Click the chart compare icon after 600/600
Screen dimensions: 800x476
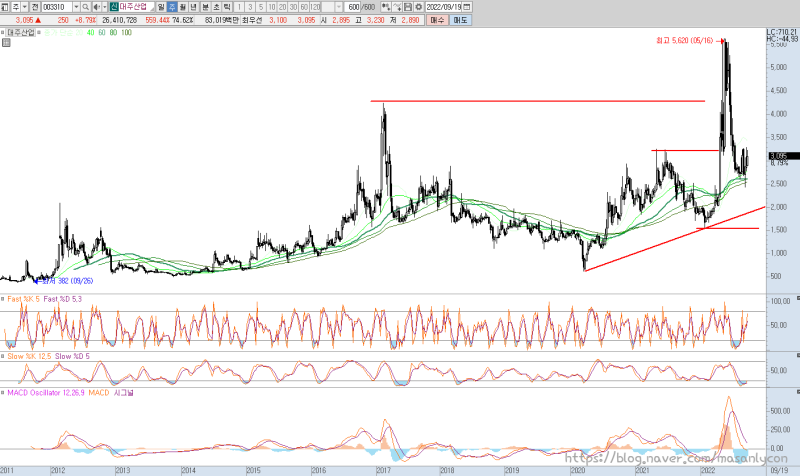[x=386, y=7]
